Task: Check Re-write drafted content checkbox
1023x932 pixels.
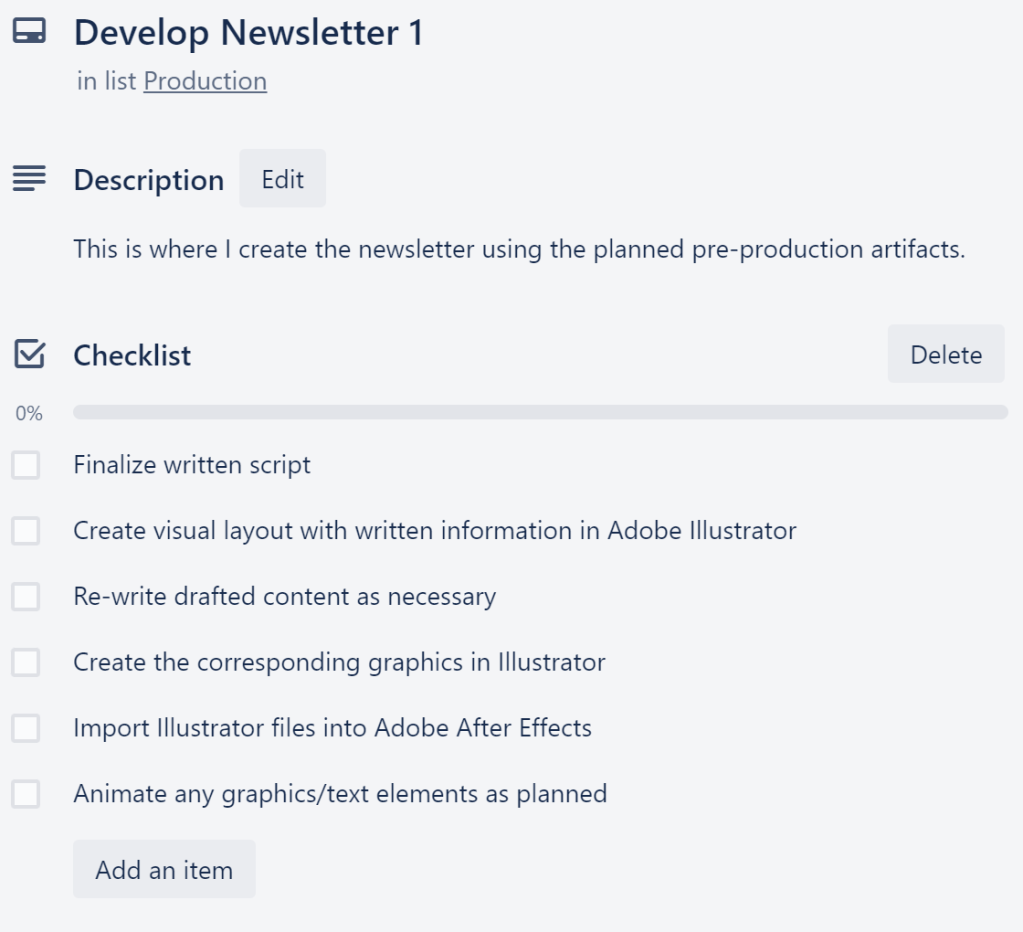Action: pyautogui.click(x=26, y=597)
